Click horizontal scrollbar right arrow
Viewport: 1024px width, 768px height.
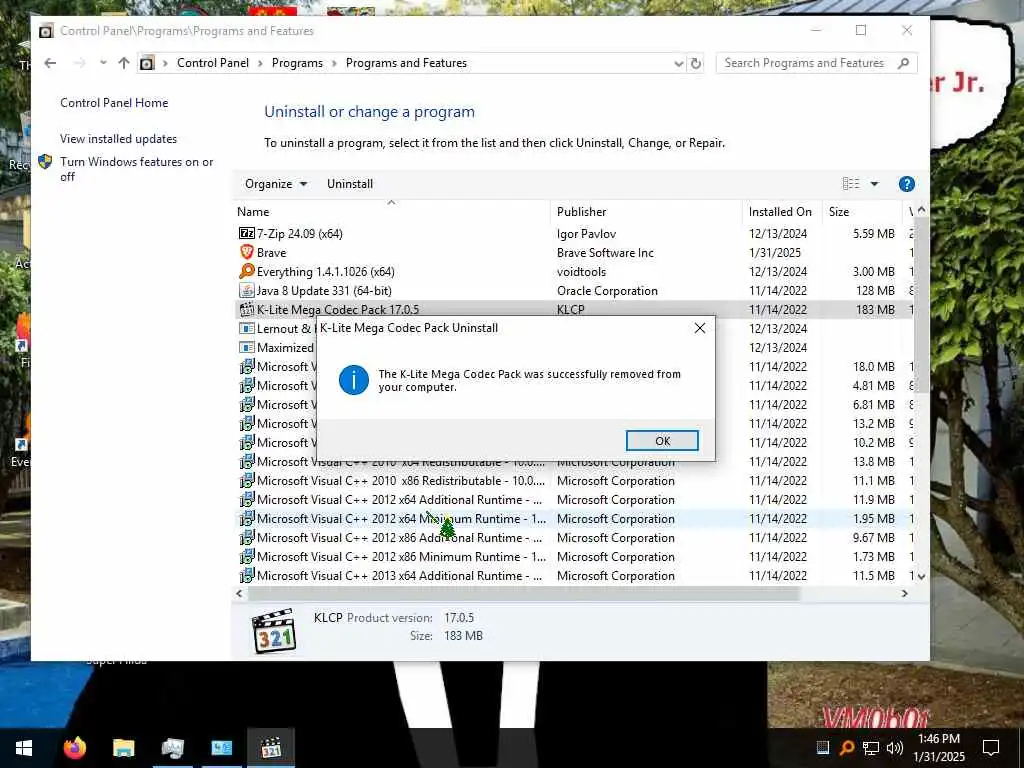point(904,594)
